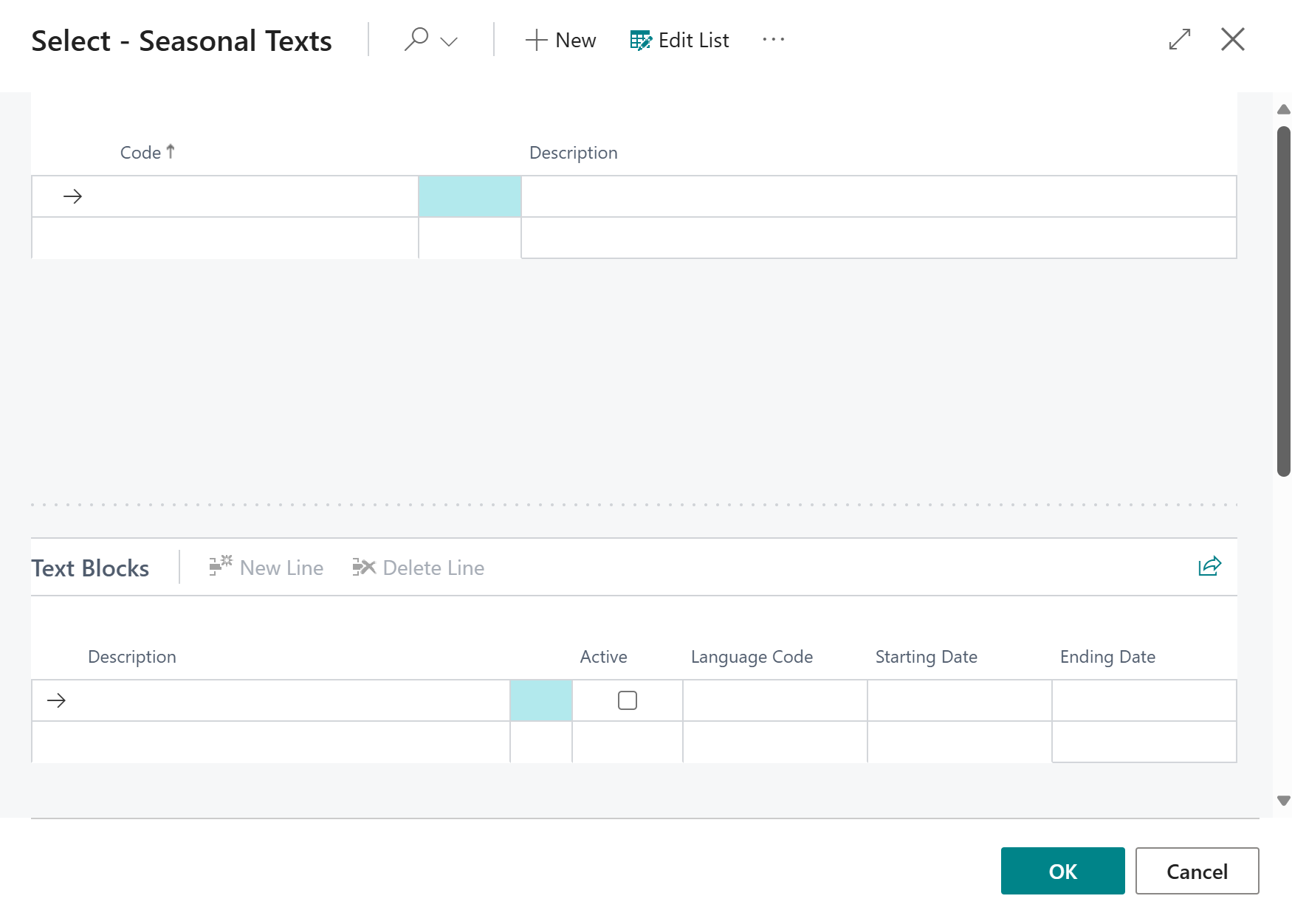Click Delete Line in Text Blocks

[x=419, y=568]
